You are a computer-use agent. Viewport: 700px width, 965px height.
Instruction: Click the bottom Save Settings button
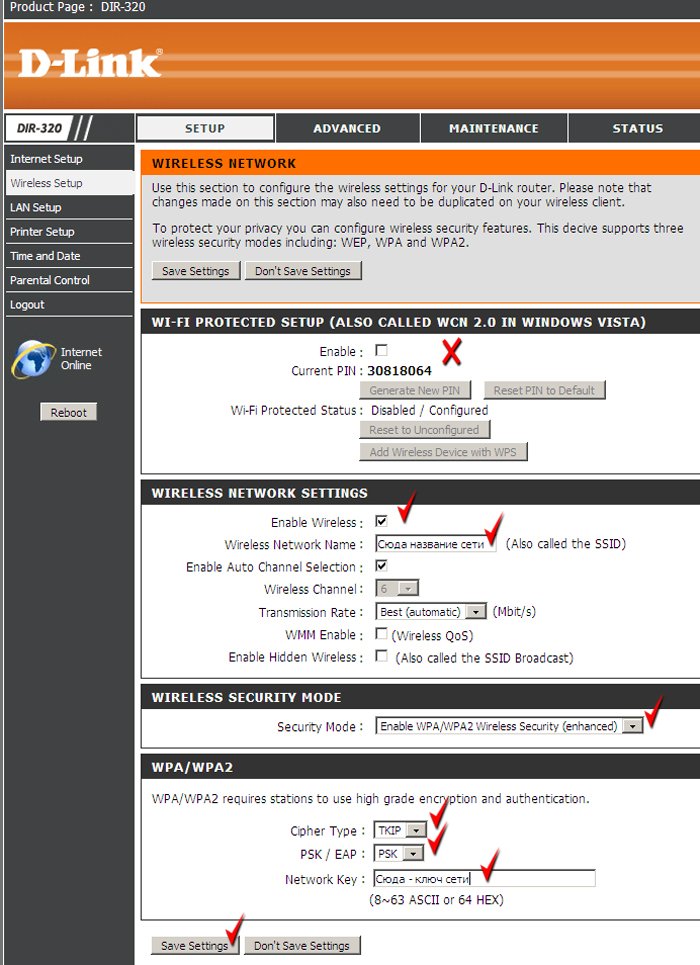(195, 945)
